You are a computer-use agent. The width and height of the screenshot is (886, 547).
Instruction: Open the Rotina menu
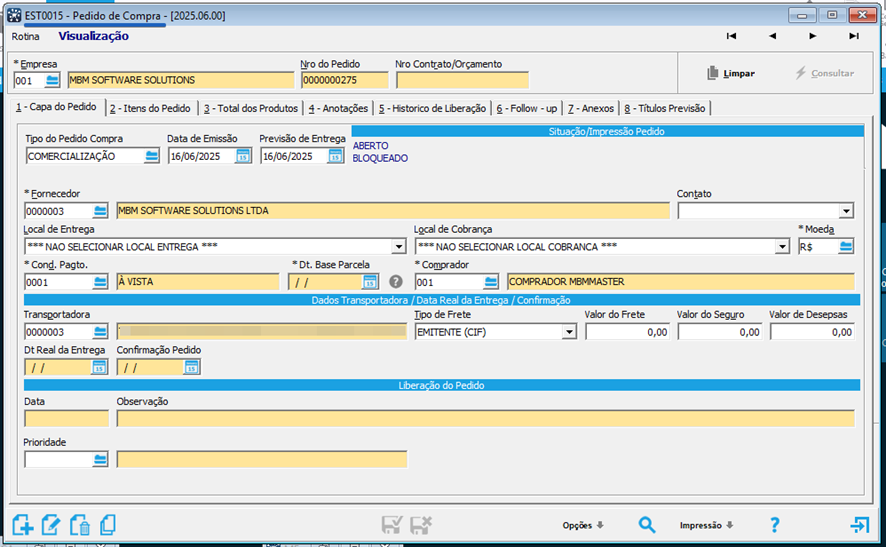[x=26, y=36]
